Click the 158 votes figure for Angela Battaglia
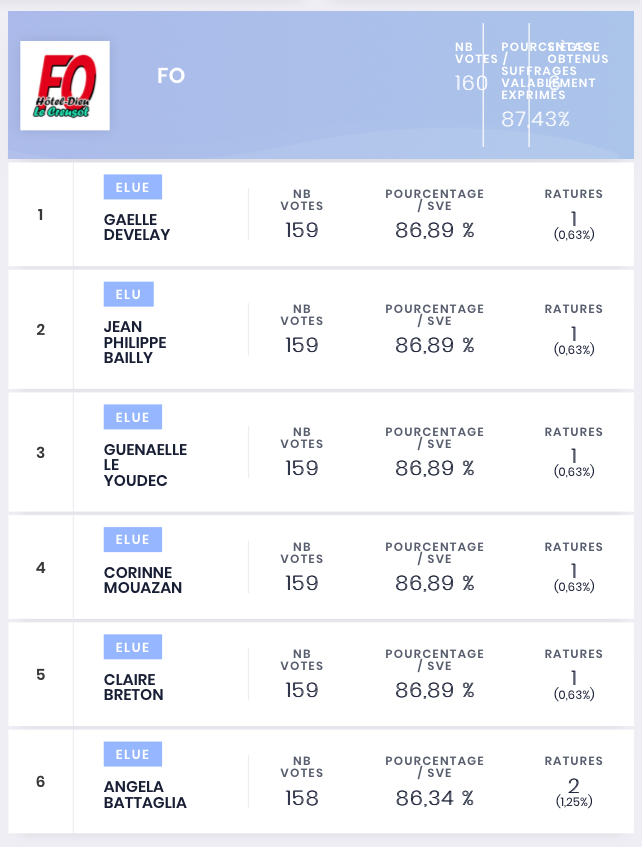 302,798
